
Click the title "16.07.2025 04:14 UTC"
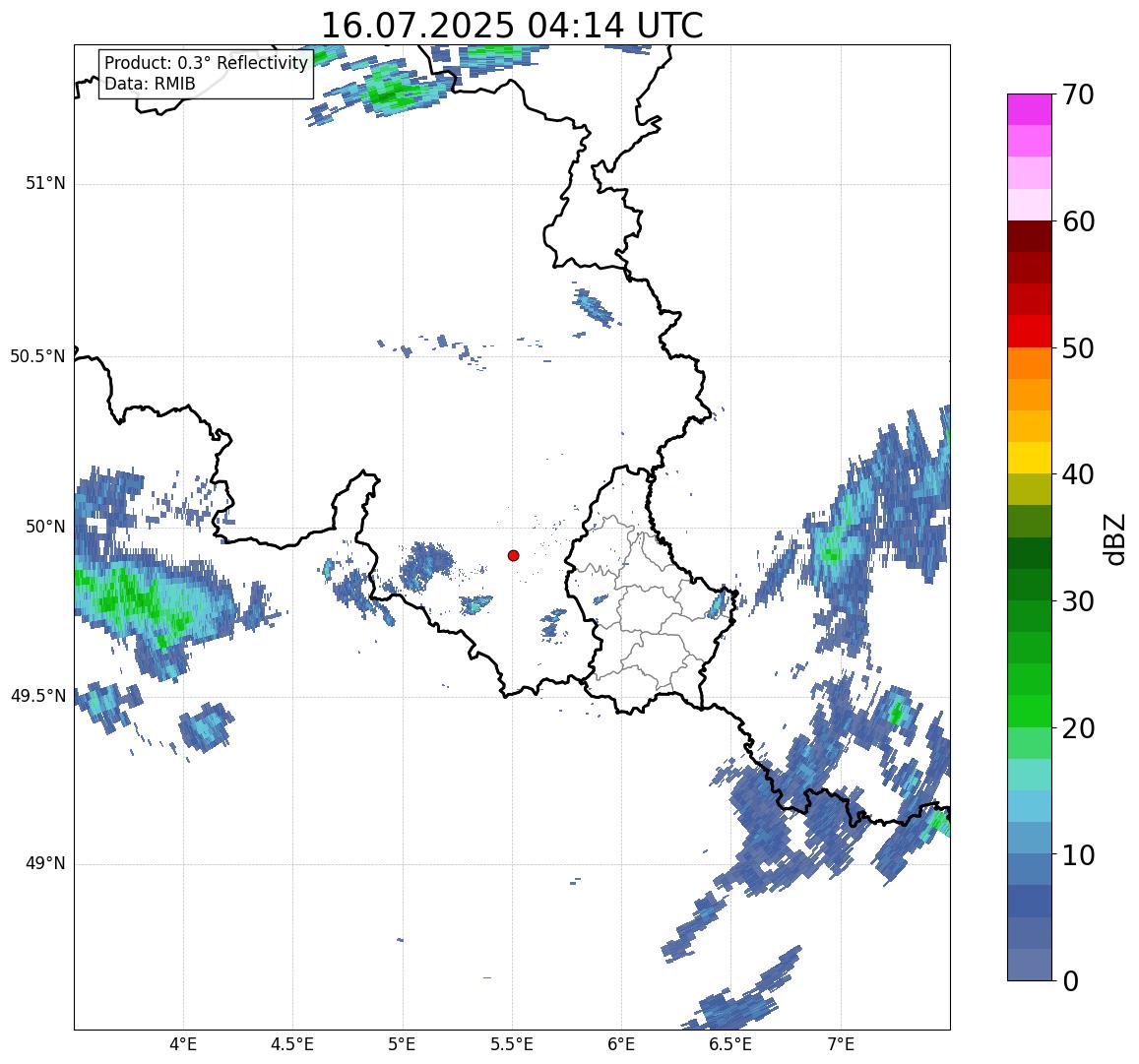pyautogui.click(x=512, y=26)
